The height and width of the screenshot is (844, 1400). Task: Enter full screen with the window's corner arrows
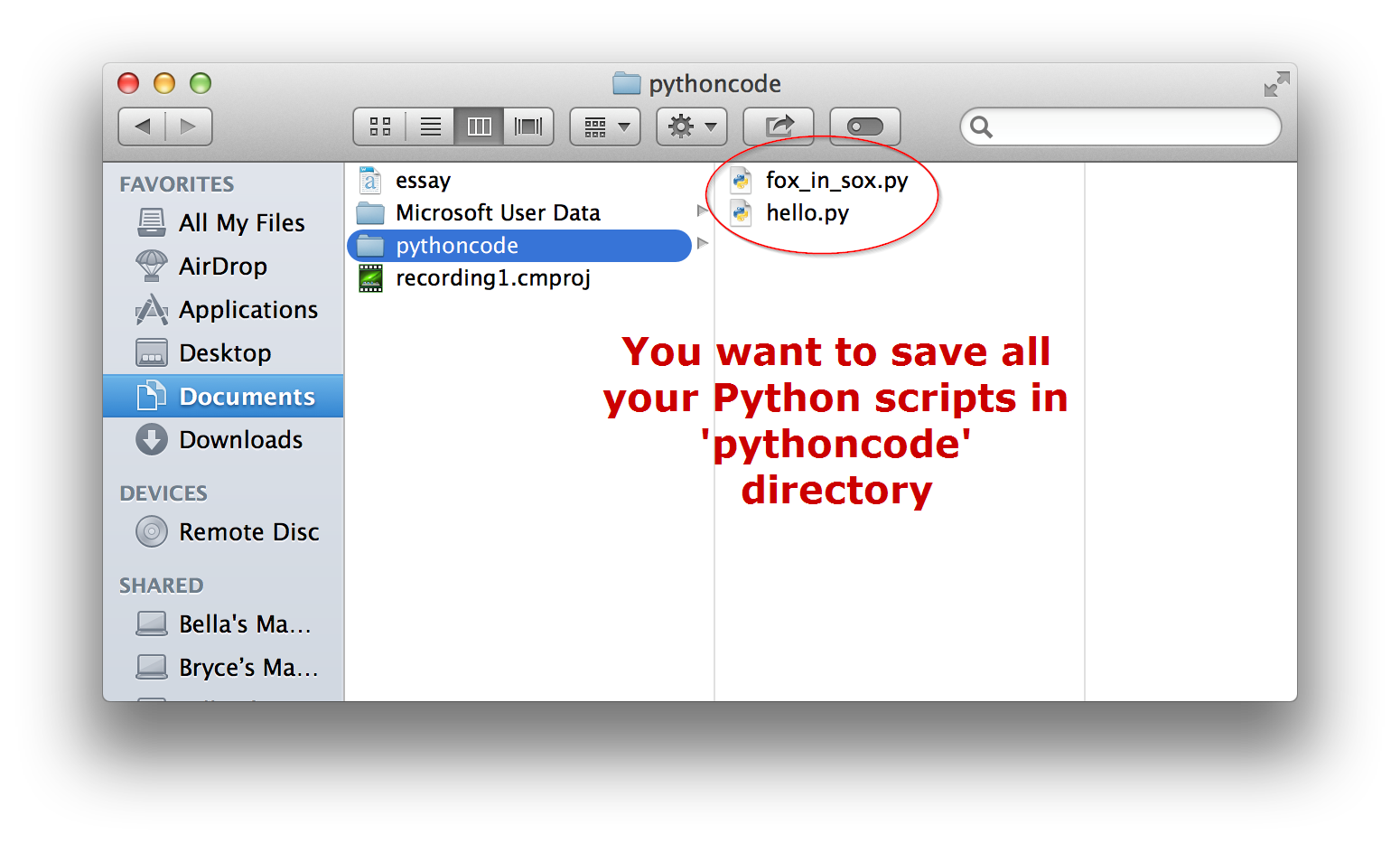tap(1276, 84)
